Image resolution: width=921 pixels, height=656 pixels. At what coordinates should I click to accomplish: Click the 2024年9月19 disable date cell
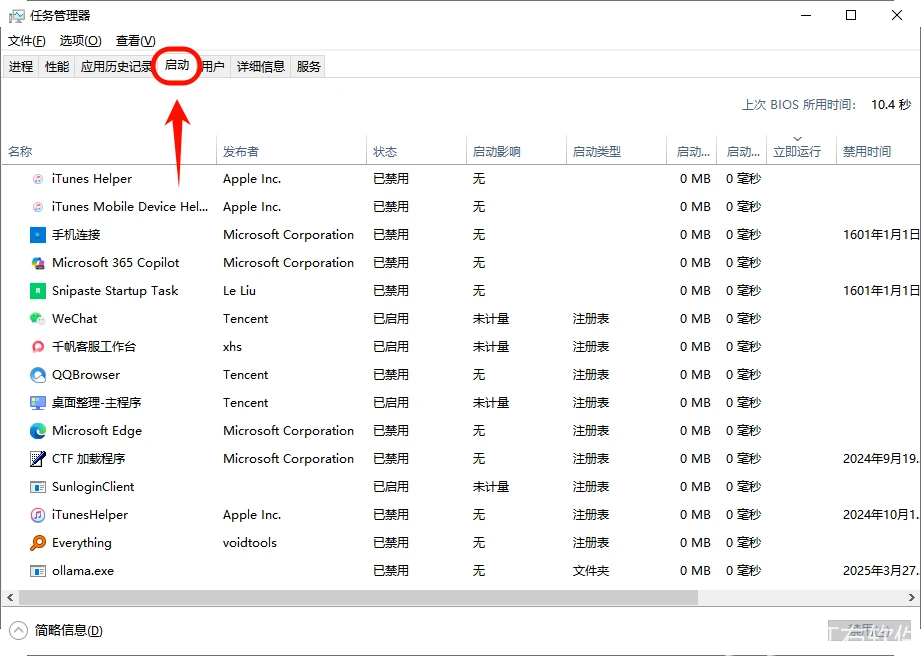click(880, 459)
